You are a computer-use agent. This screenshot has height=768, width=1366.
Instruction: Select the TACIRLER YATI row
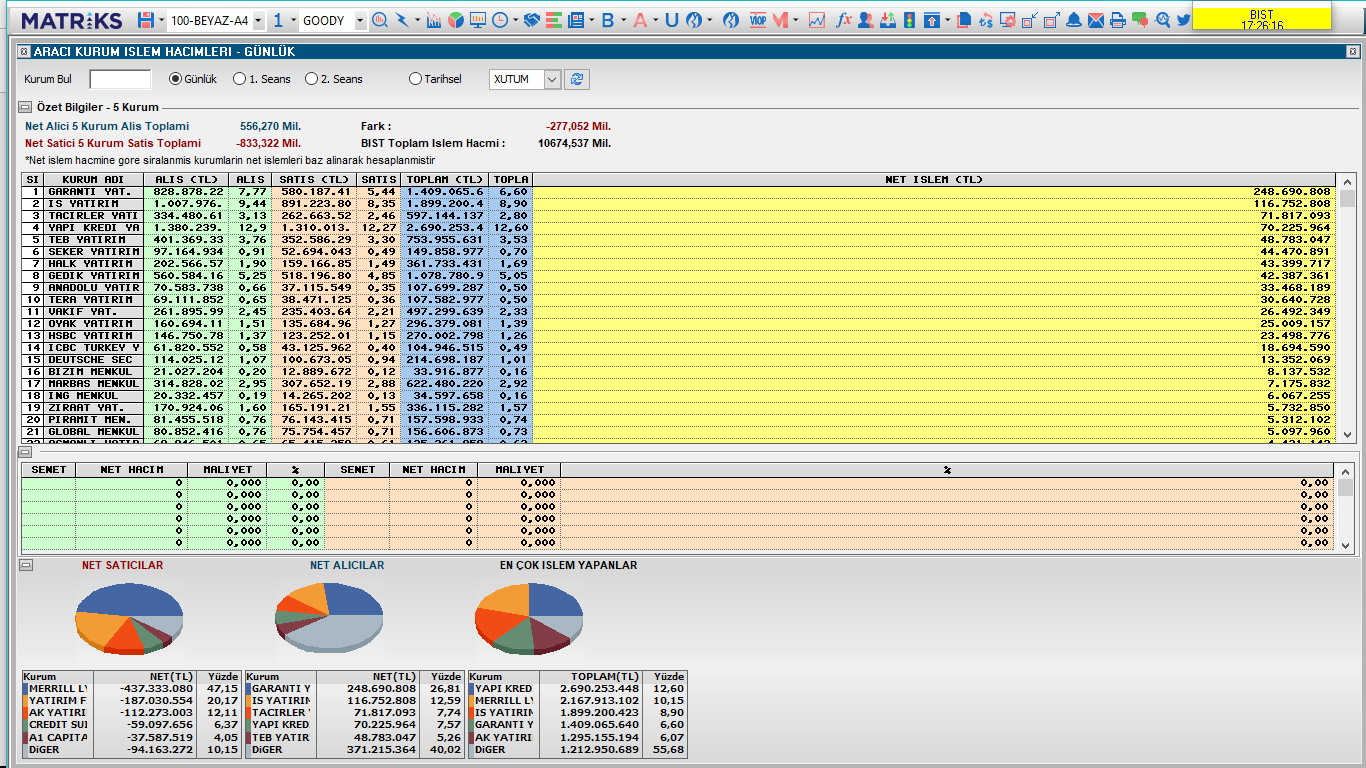point(679,215)
